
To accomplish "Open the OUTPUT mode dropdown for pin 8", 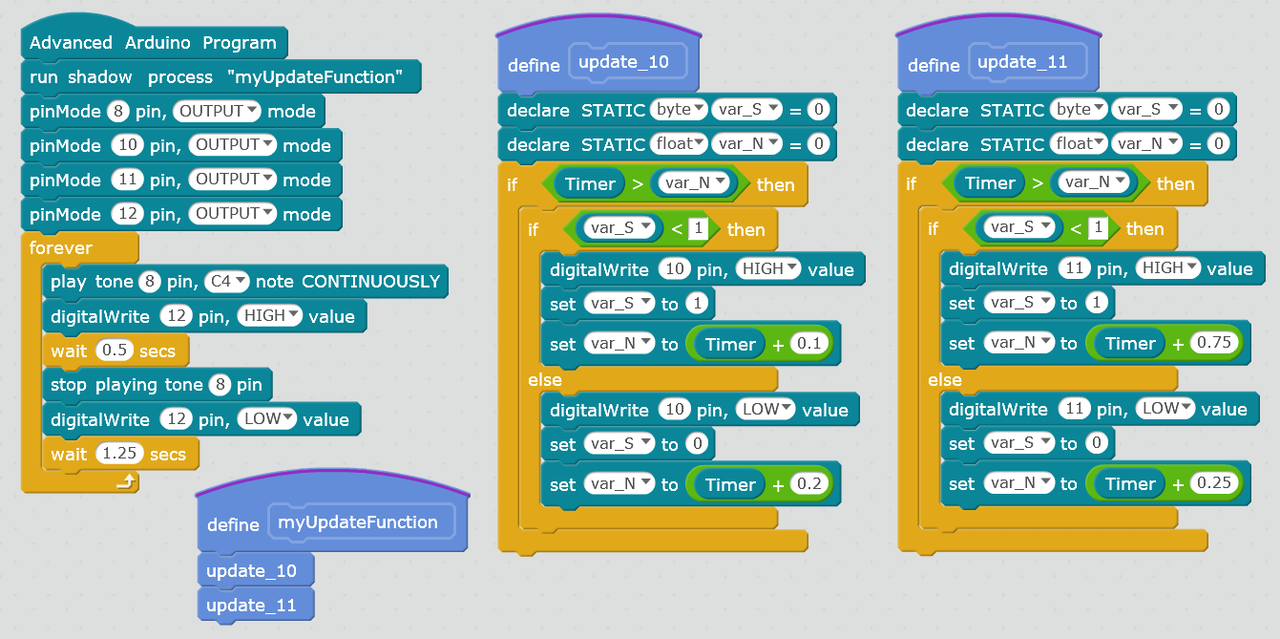I will 217,111.
